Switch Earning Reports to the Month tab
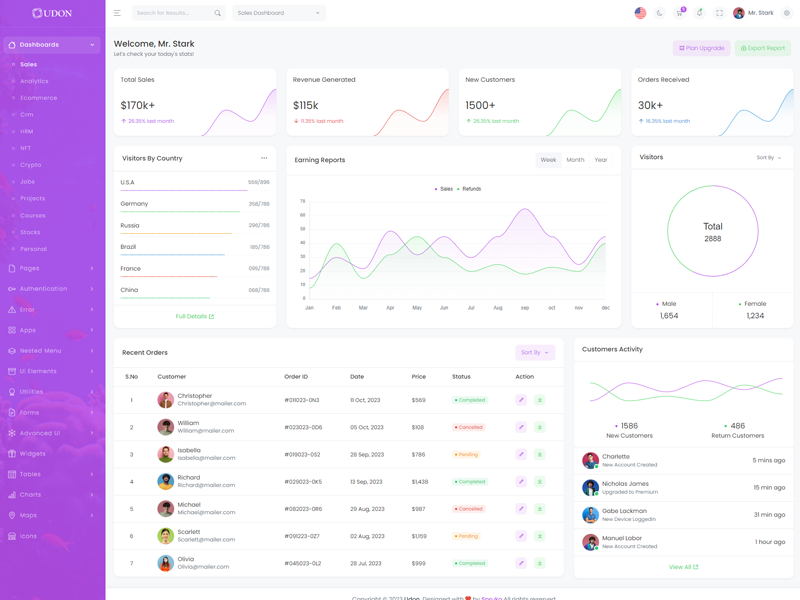The width and height of the screenshot is (800, 600). pyautogui.click(x=575, y=160)
